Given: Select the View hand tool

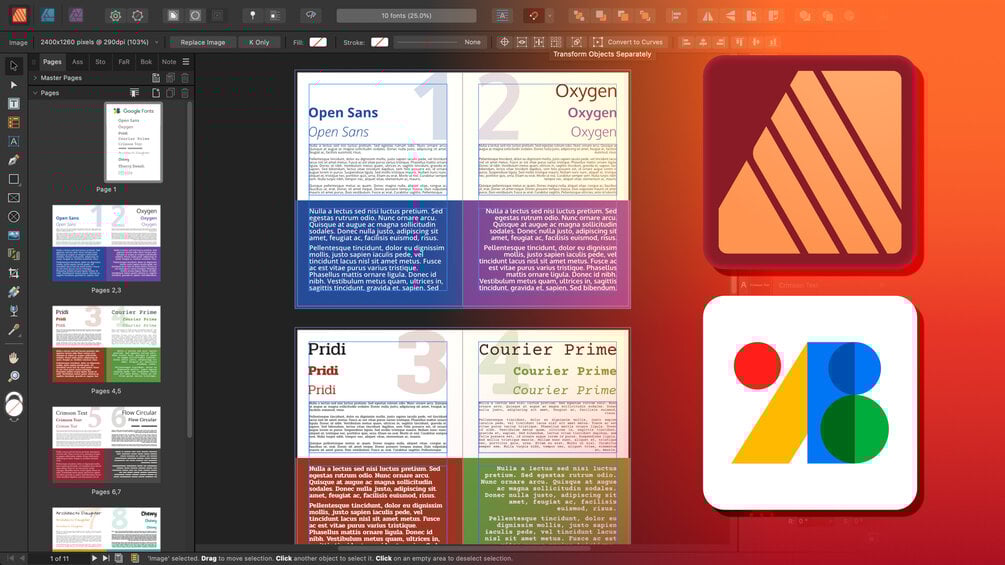Looking at the screenshot, I should click(x=13, y=357).
